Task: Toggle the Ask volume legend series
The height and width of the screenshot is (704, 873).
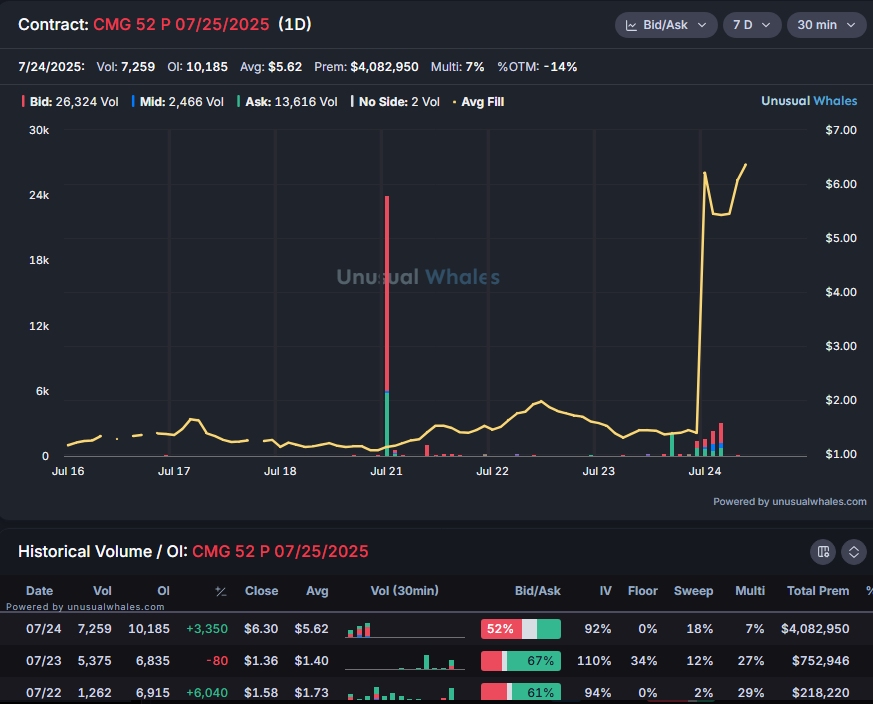Action: (x=287, y=102)
